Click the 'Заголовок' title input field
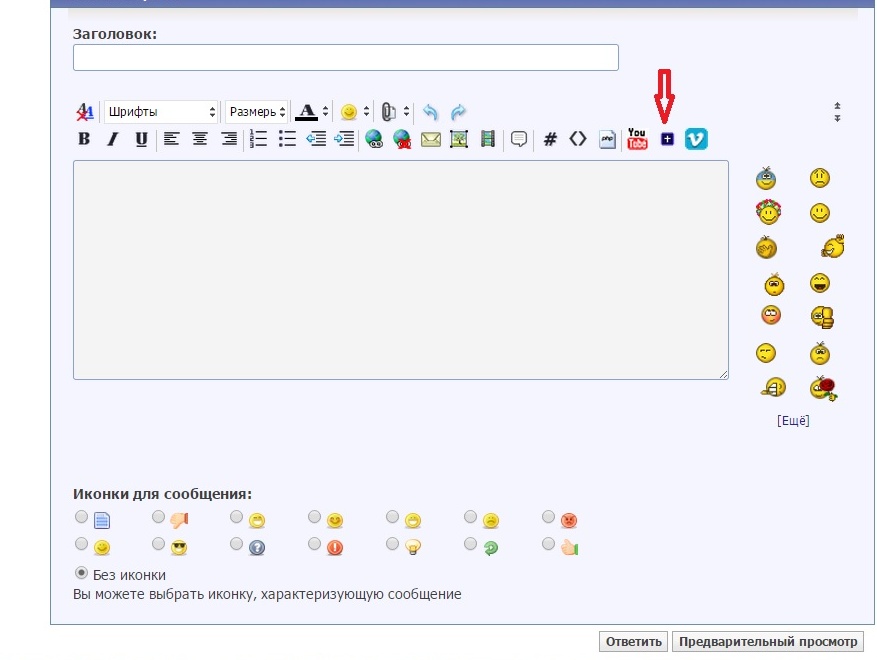Image resolution: width=877 pixels, height=660 pixels. (345, 58)
